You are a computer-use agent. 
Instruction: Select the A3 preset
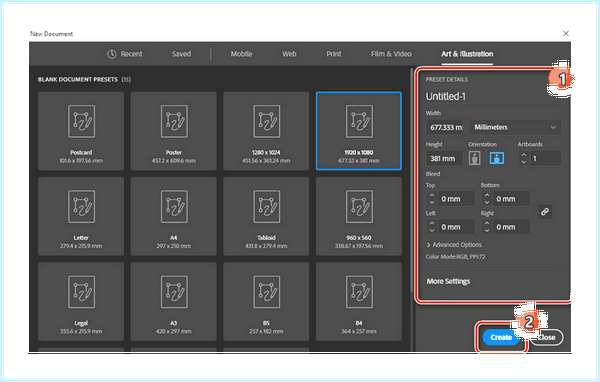(174, 302)
